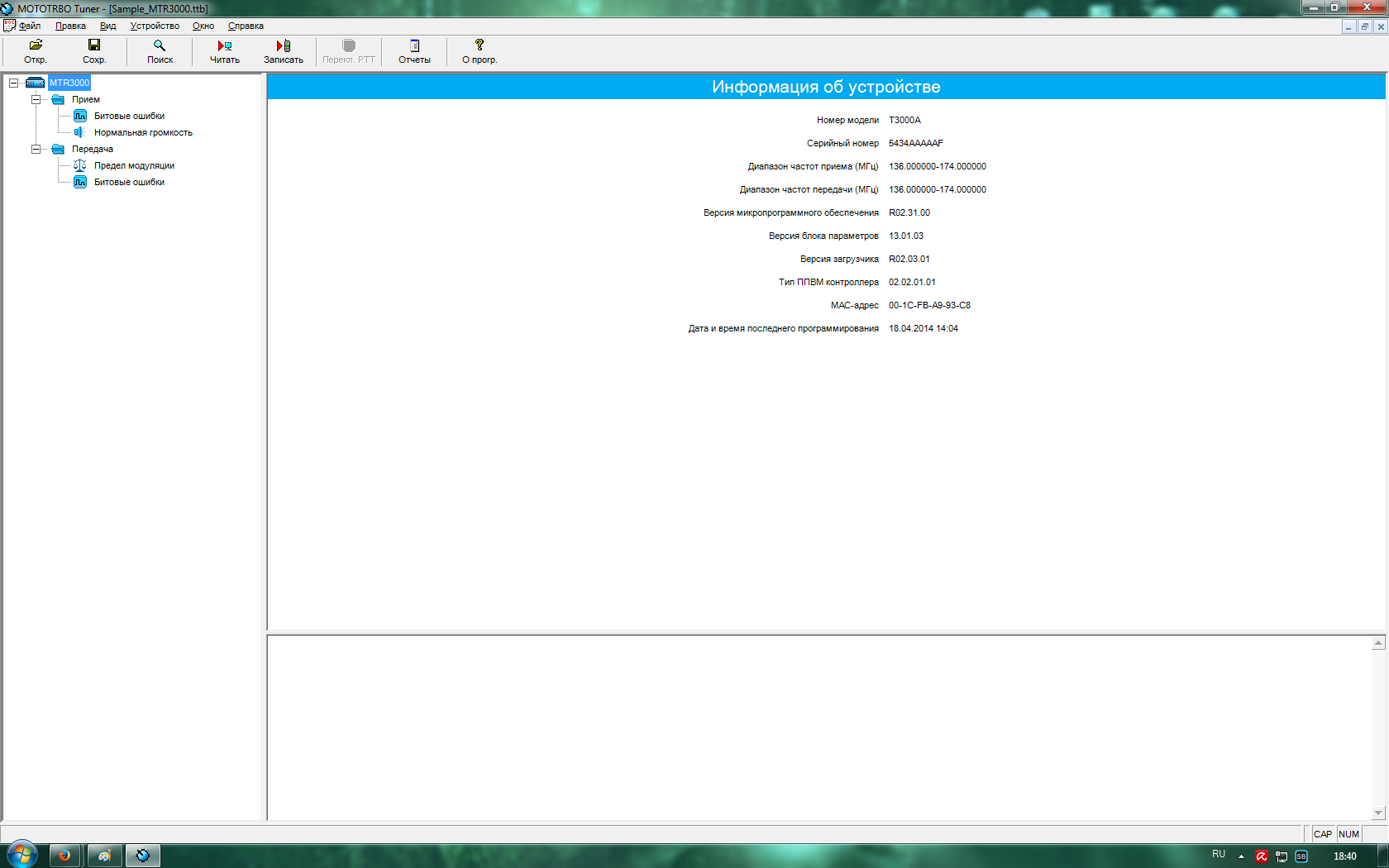Select Битовые ошибки label under Прием
Viewport: 1389px width, 868px height.
coord(129,116)
